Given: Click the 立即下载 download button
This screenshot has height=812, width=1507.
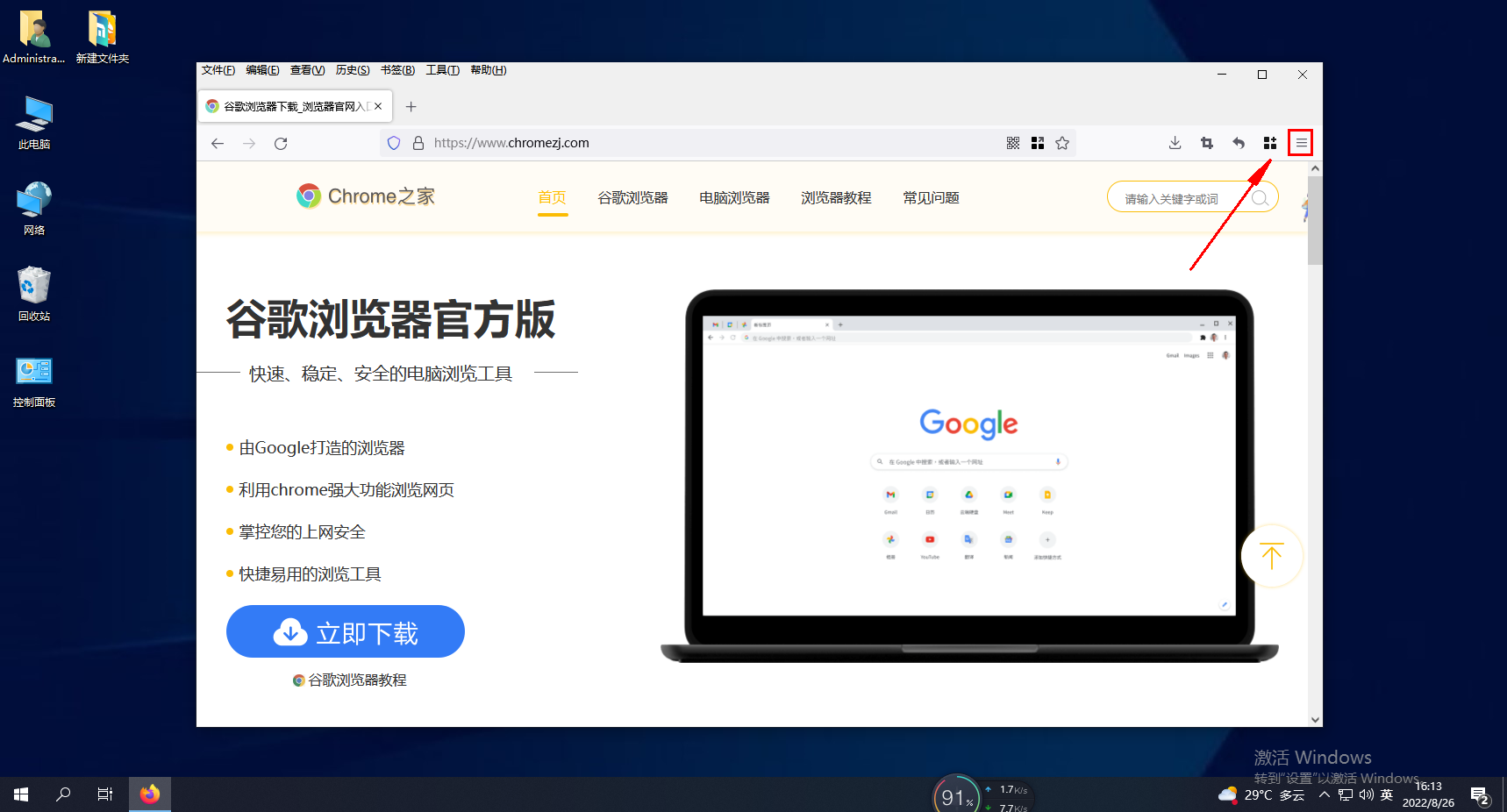Looking at the screenshot, I should coord(346,631).
